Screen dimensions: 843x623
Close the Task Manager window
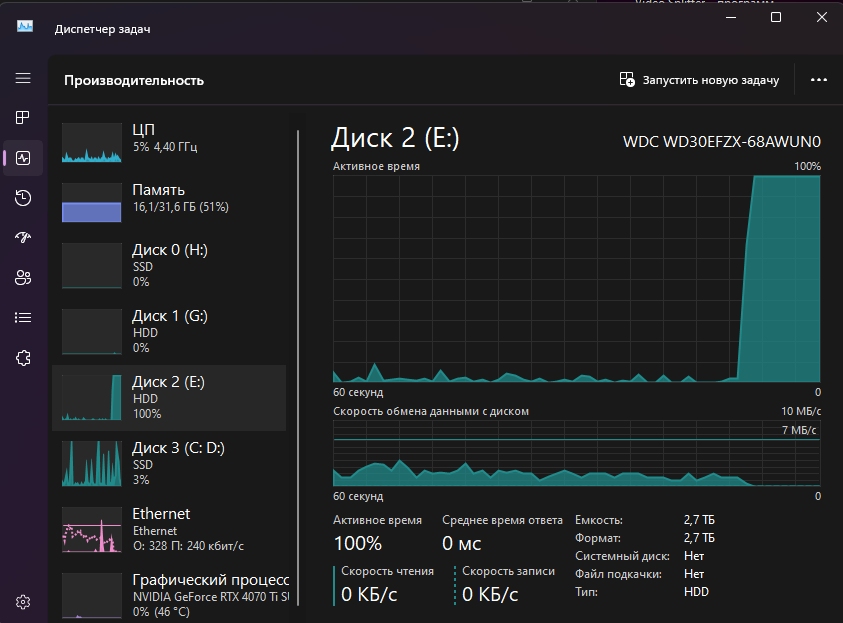[x=821, y=17]
